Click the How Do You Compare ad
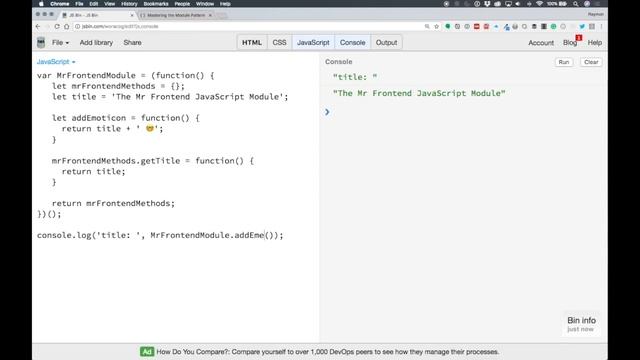Screen dimensions: 640x360 (320, 352)
